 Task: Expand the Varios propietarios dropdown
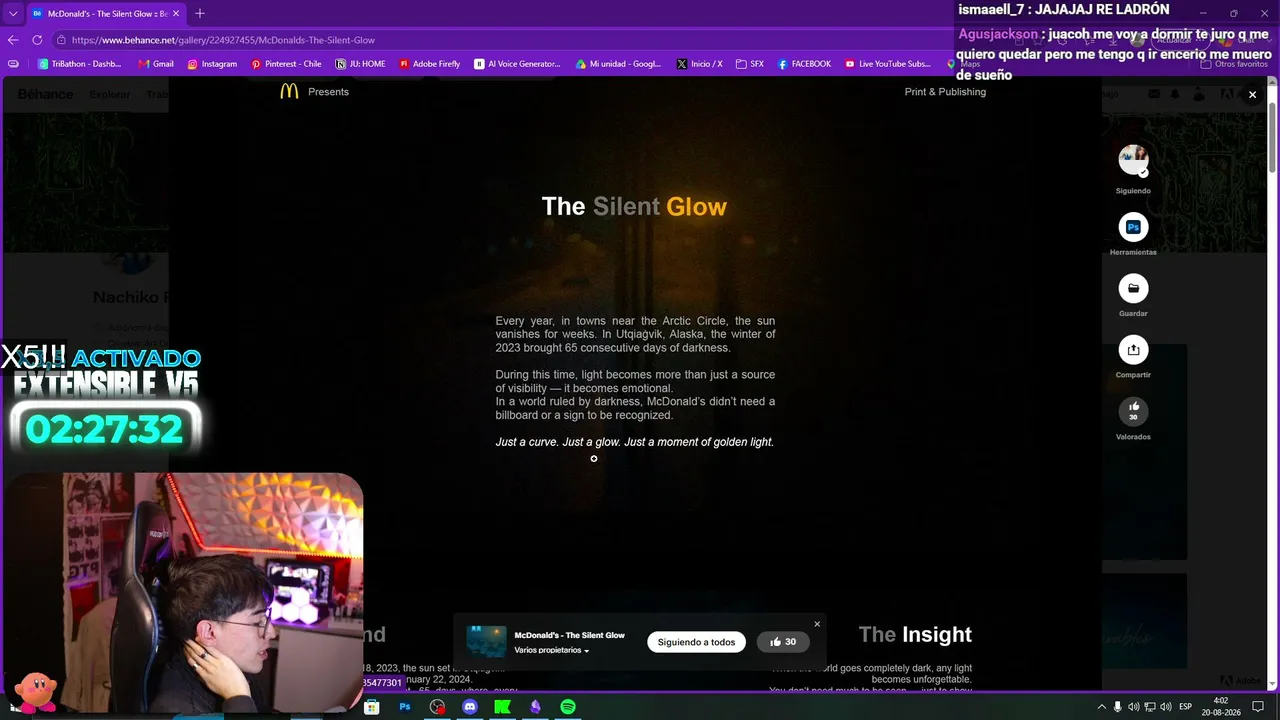pos(552,650)
